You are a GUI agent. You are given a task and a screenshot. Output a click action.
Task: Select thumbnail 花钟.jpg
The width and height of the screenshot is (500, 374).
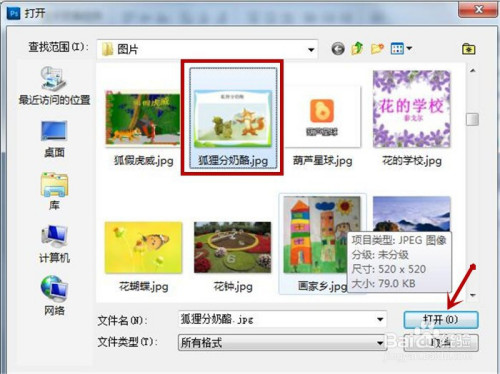pos(233,247)
